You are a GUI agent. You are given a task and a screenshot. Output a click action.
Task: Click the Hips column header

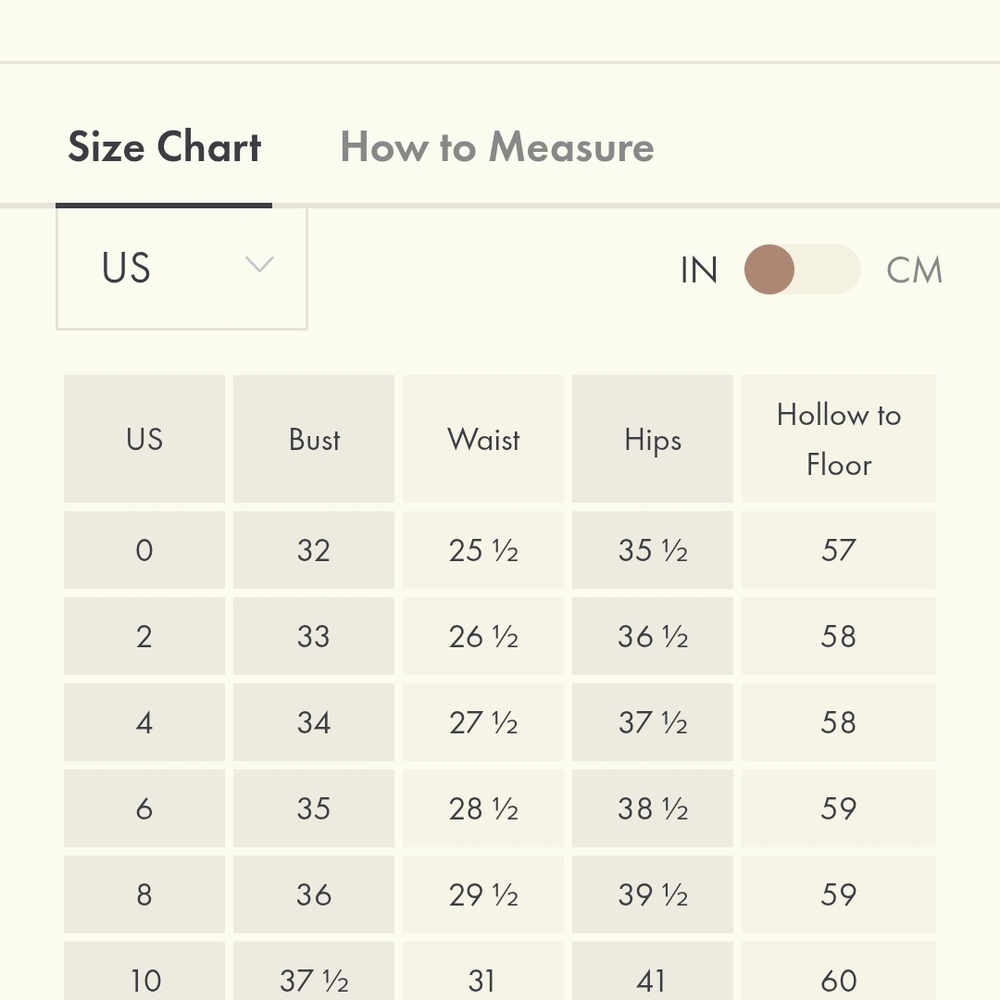(652, 439)
